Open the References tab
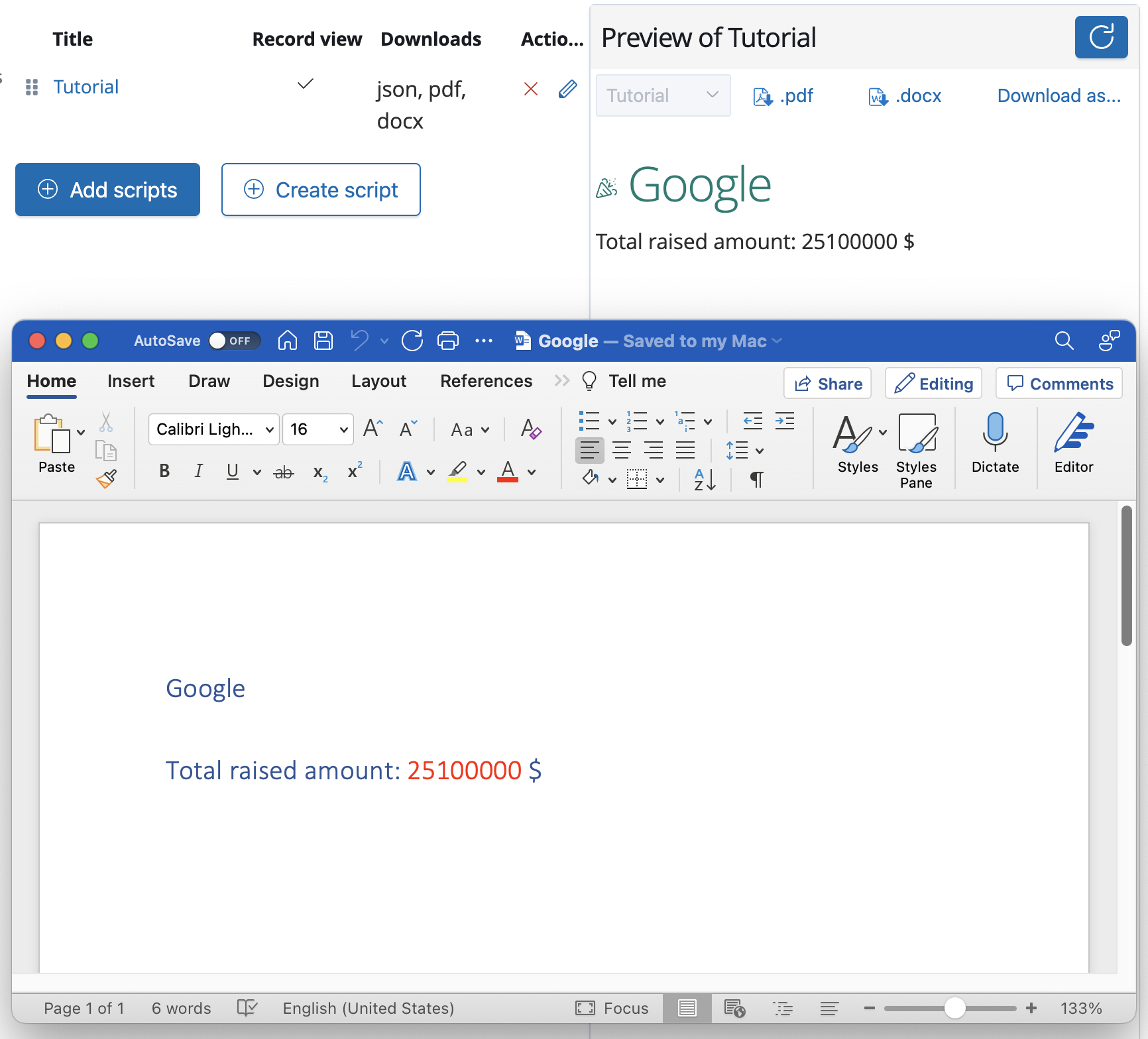 486,381
